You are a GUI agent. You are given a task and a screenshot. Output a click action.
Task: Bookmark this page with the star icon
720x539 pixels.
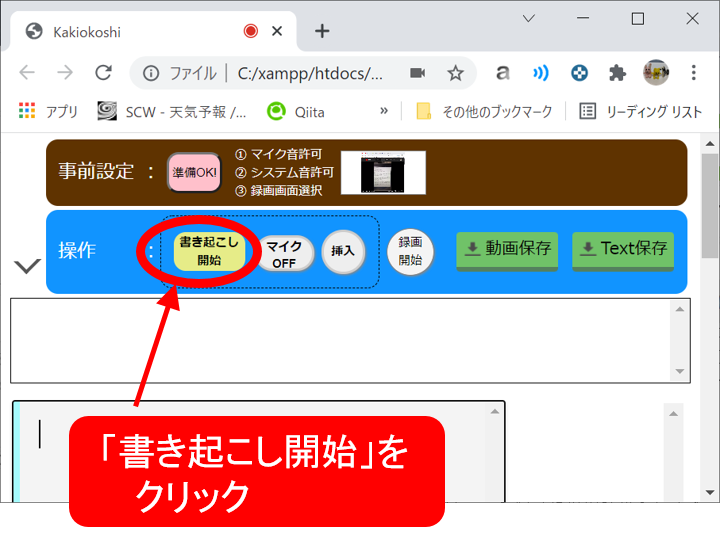[x=456, y=73]
